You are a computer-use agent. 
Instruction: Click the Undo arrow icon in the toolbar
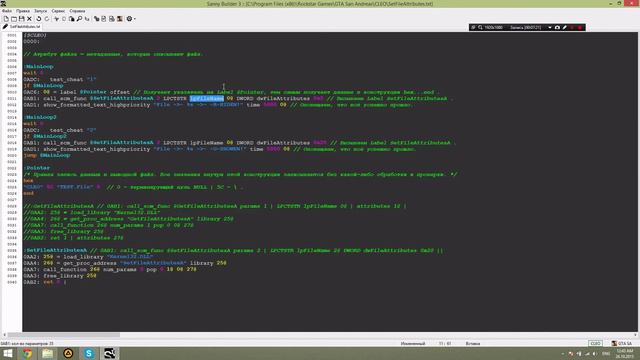pyautogui.click(x=39, y=19)
